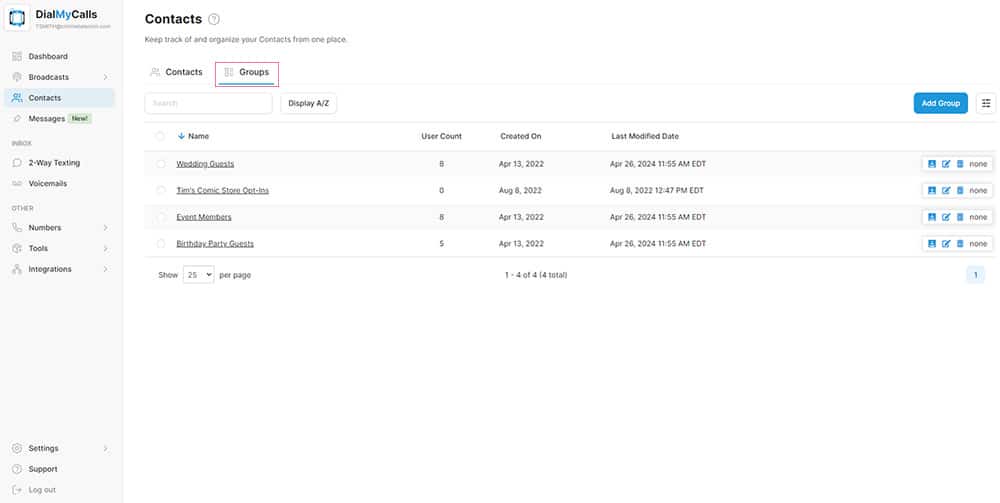Select the Wedding Guests row checkbox
Screen dimensions: 1000x503
click(160, 164)
